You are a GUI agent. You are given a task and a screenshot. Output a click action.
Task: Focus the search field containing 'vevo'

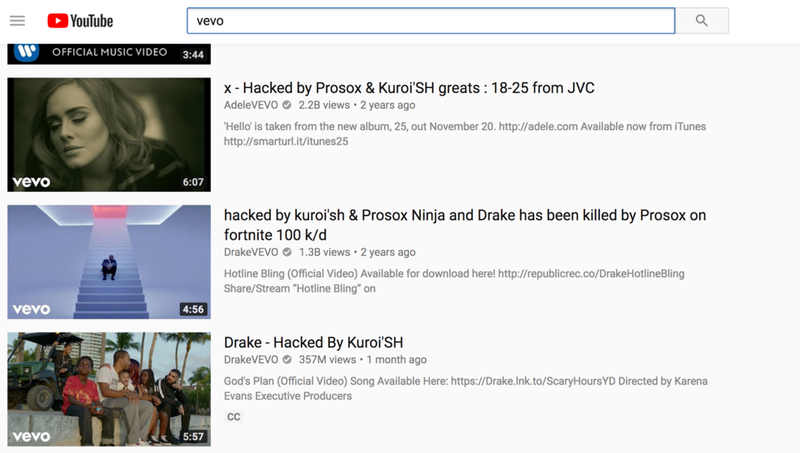click(x=431, y=21)
